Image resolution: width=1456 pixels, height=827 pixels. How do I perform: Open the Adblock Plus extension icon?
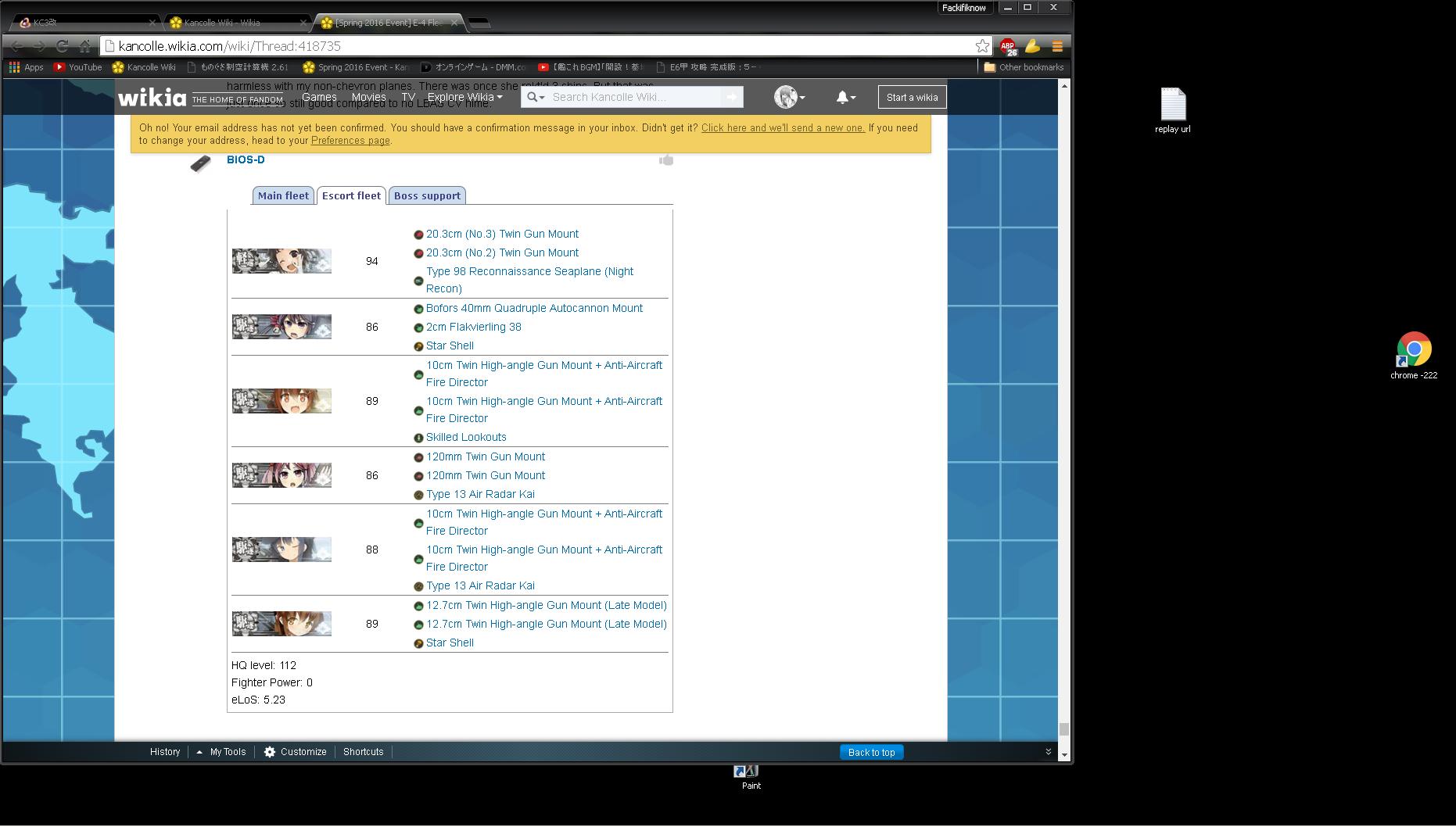(1008, 47)
